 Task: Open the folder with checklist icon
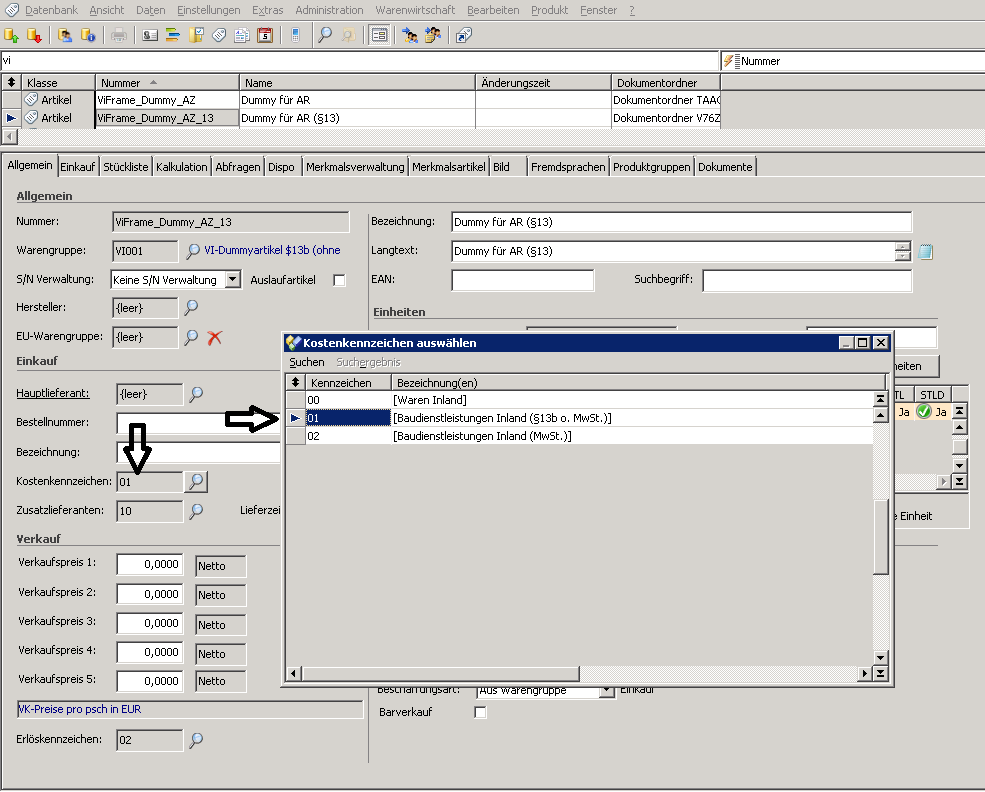click(196, 35)
